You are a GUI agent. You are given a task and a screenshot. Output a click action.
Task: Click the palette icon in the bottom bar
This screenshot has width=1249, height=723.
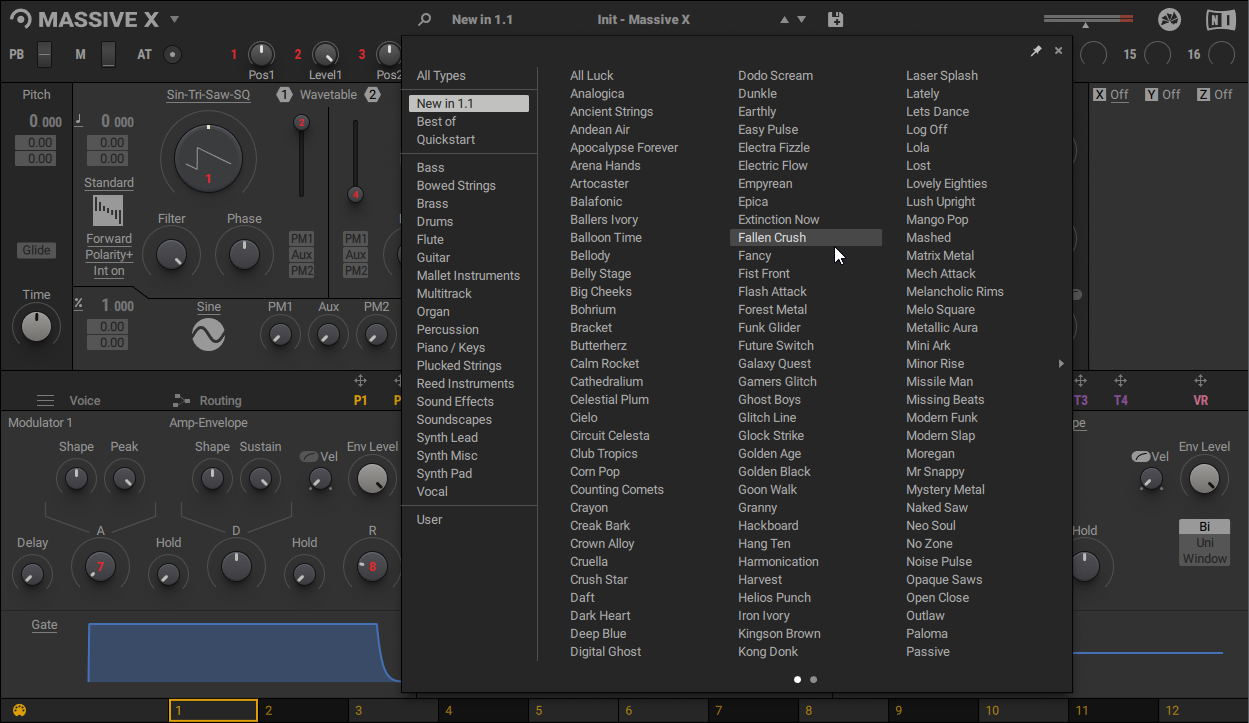(x=19, y=711)
